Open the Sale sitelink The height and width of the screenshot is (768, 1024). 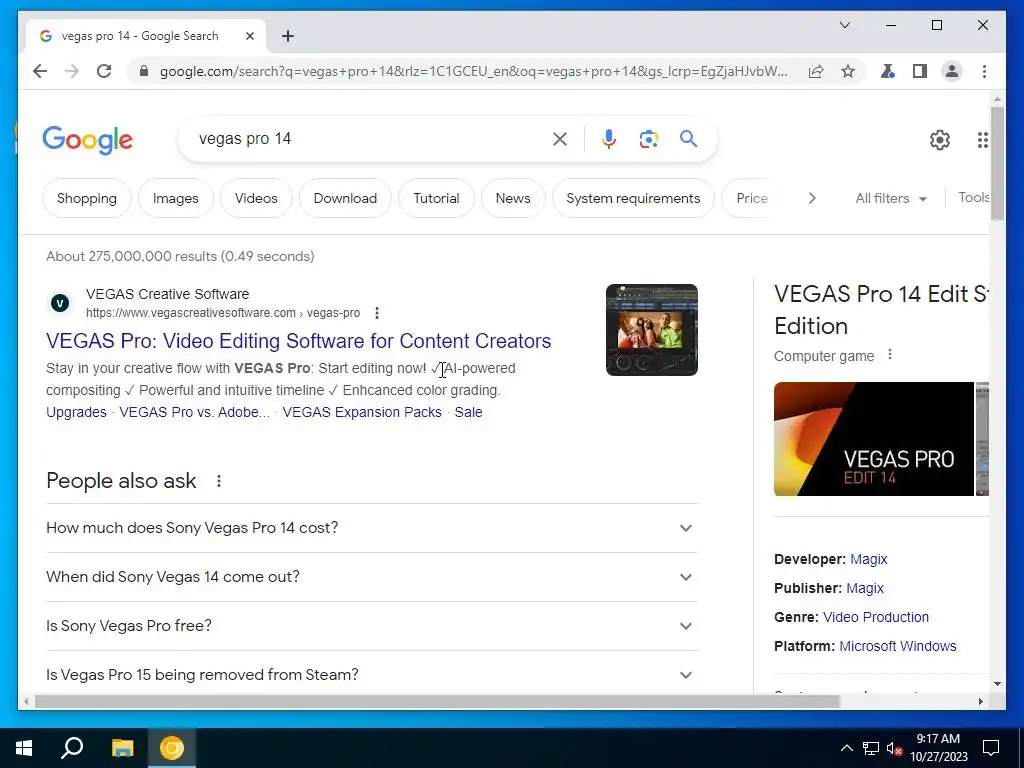point(468,412)
